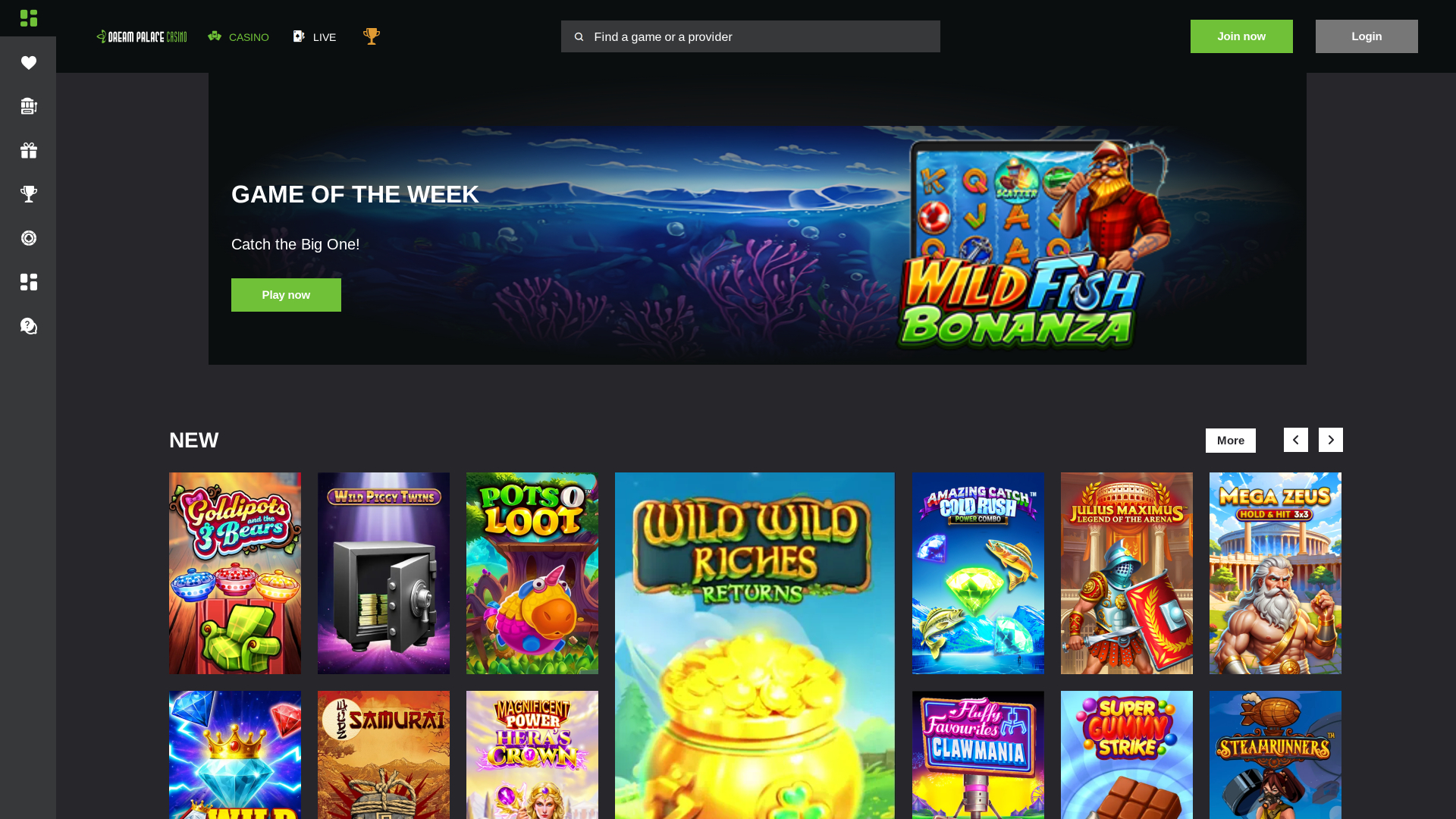Click the green dashboard icon at top left
This screenshot has width=1456, height=819.
click(29, 18)
